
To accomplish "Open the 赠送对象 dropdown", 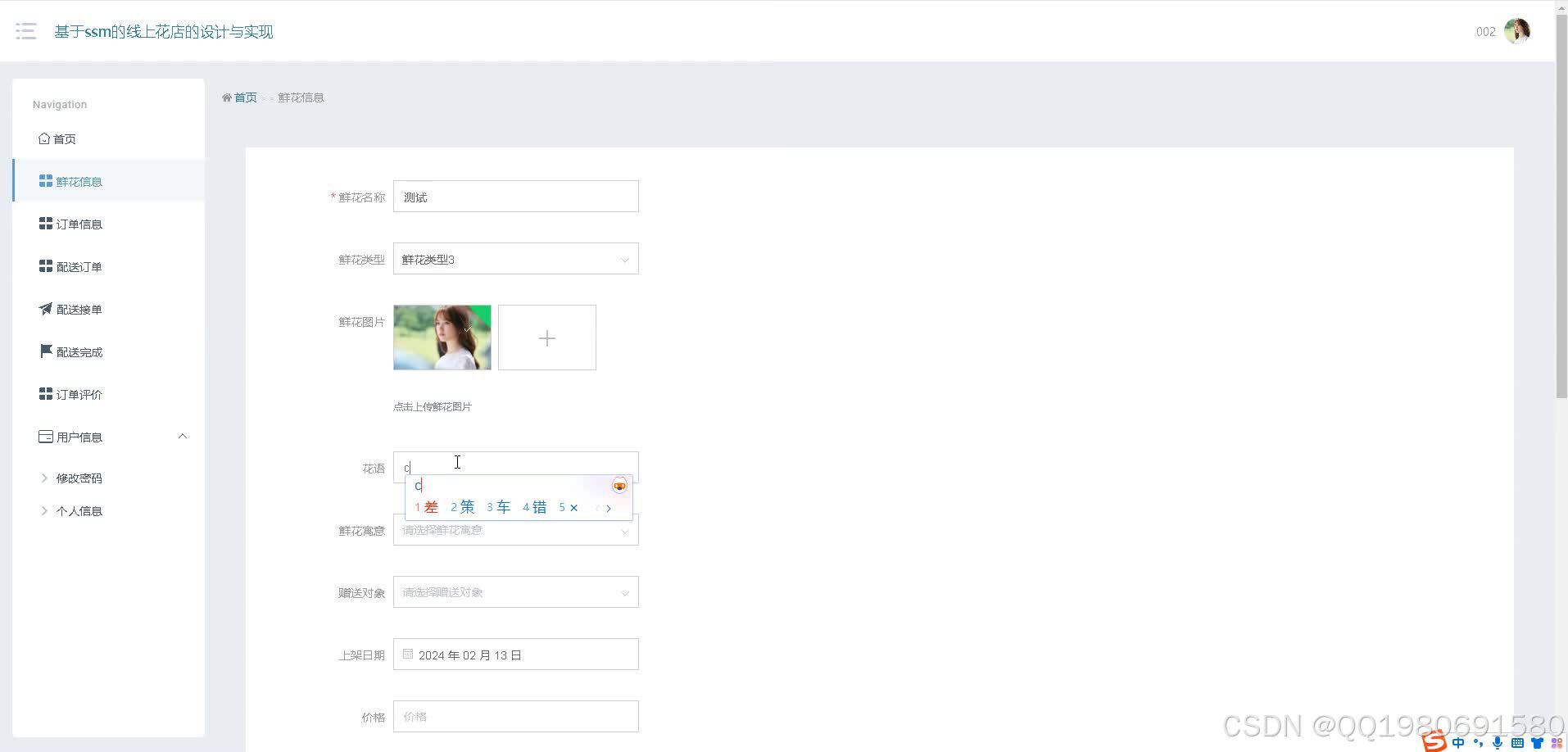I will pyautogui.click(x=516, y=592).
